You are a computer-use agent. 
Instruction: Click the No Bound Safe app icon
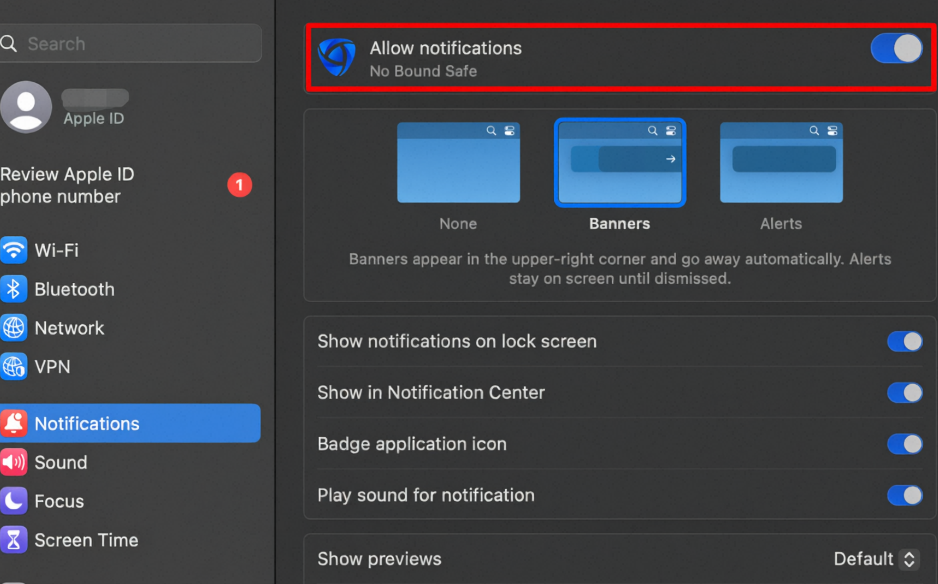tap(337, 57)
